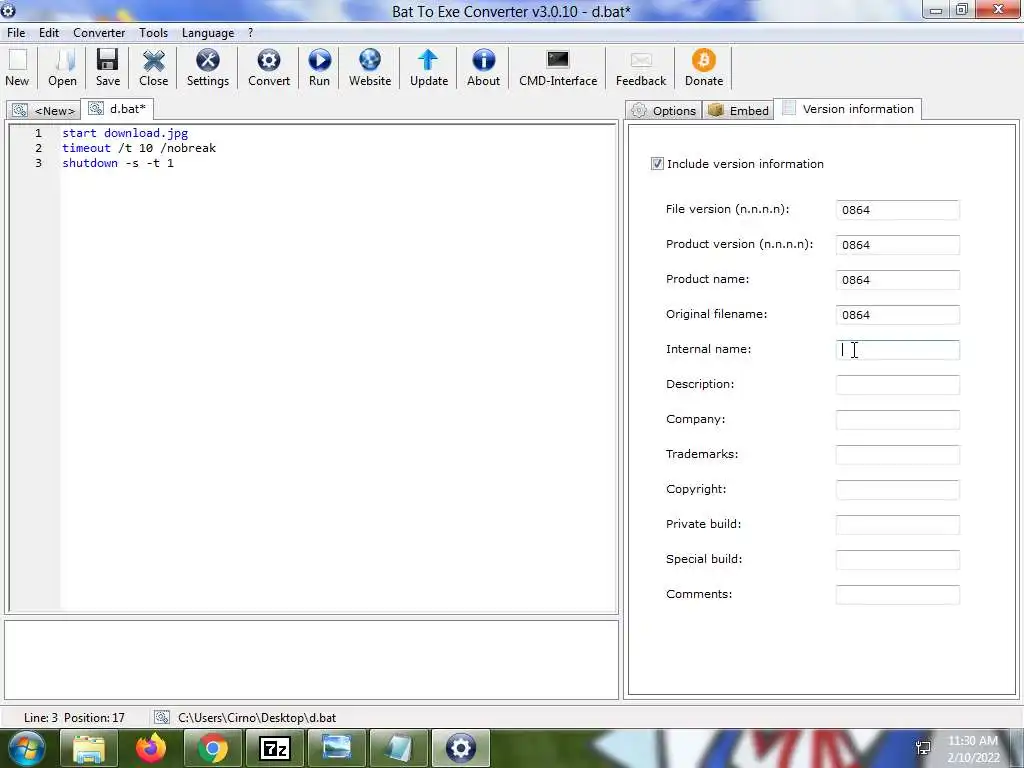This screenshot has width=1024, height=768.
Task: Click the Trademarks input field
Action: 897,455
